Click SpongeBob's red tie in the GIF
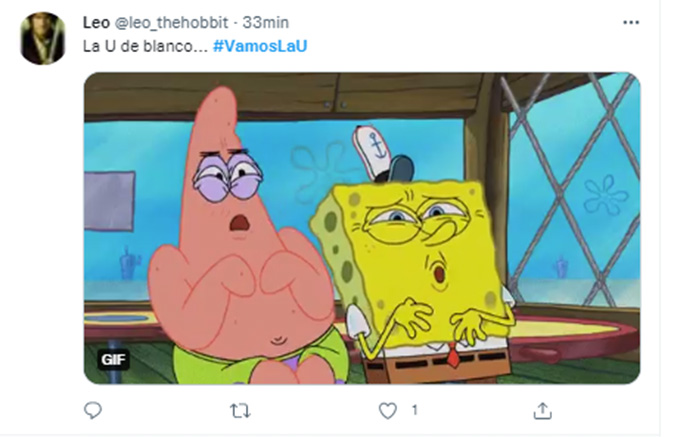Screen dimensions: 674x437 click(452, 356)
